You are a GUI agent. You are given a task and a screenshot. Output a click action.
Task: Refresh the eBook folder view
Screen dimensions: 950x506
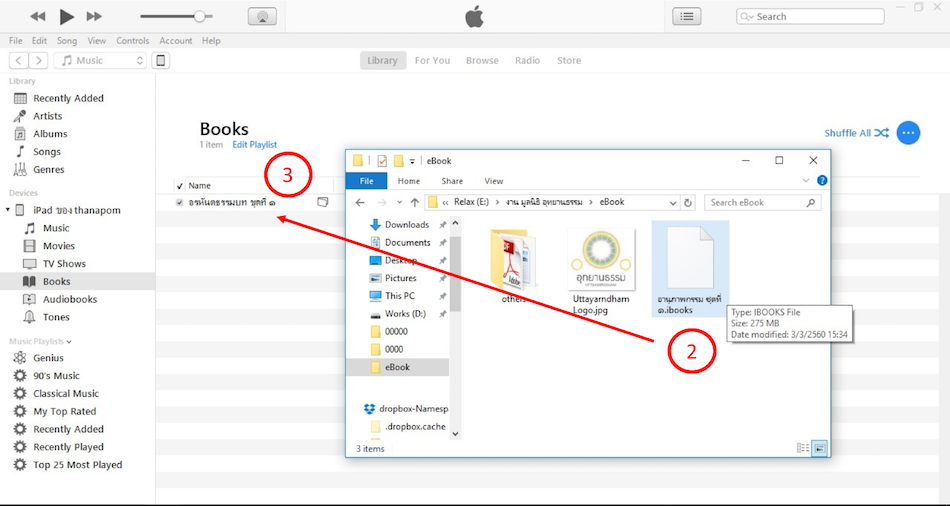tap(688, 203)
